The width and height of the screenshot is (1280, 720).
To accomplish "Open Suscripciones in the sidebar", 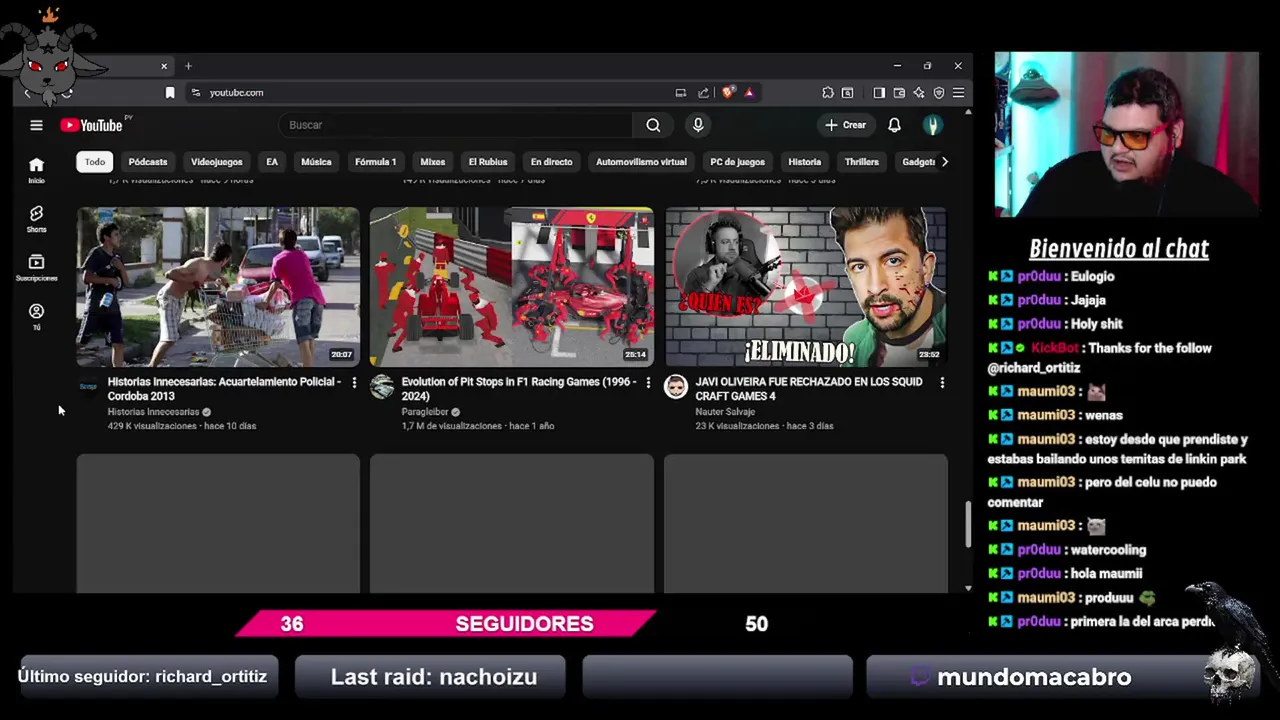I will click(x=36, y=268).
